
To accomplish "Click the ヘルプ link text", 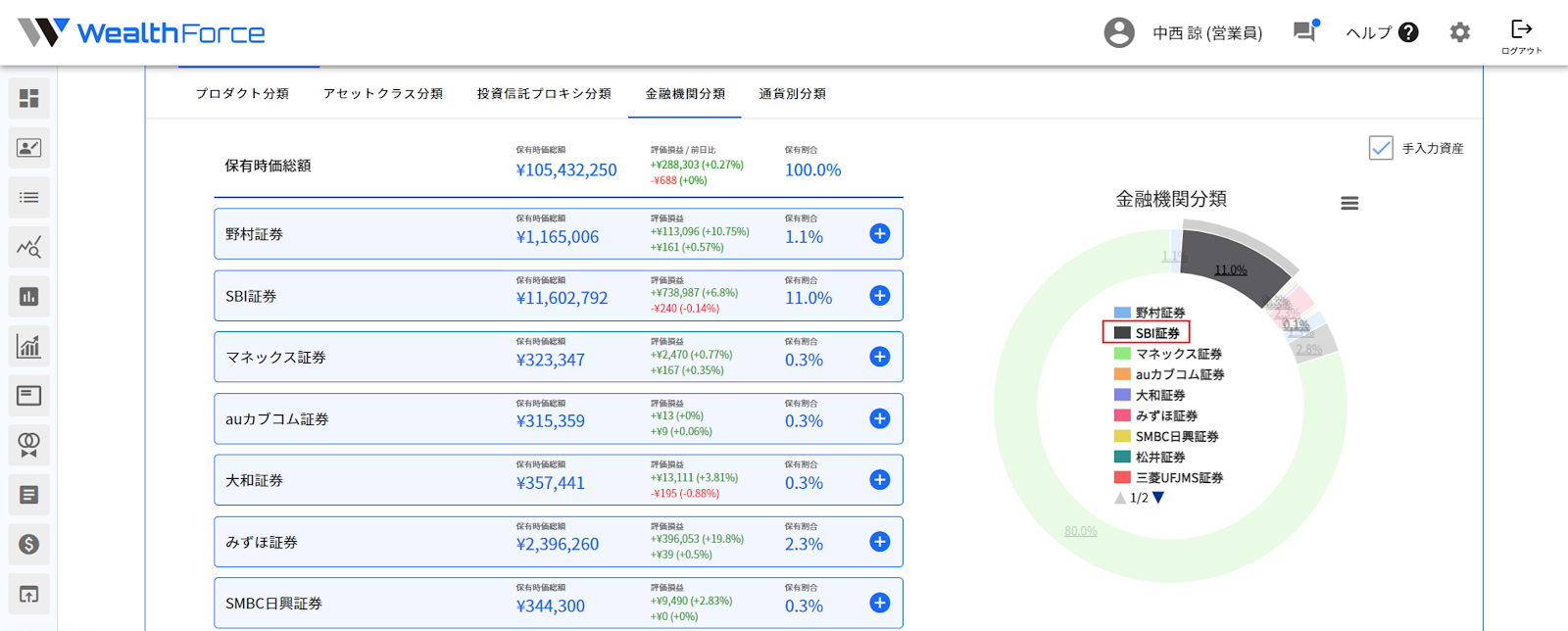I will pos(1368,32).
